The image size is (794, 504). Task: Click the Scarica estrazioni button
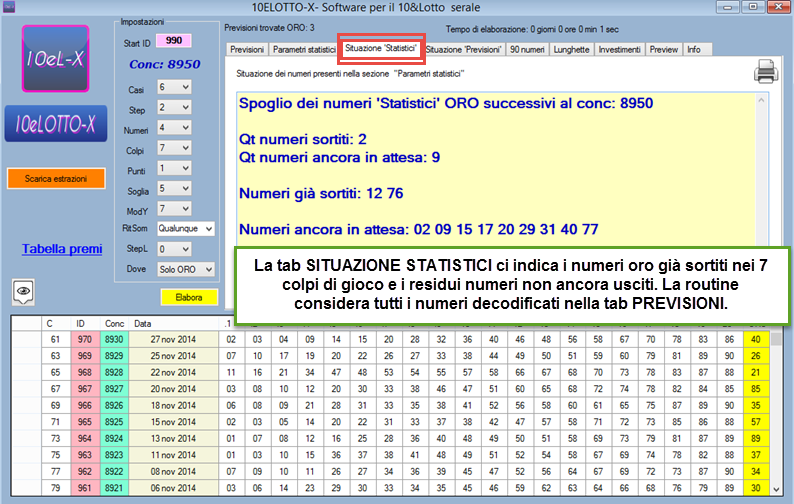[x=56, y=179]
